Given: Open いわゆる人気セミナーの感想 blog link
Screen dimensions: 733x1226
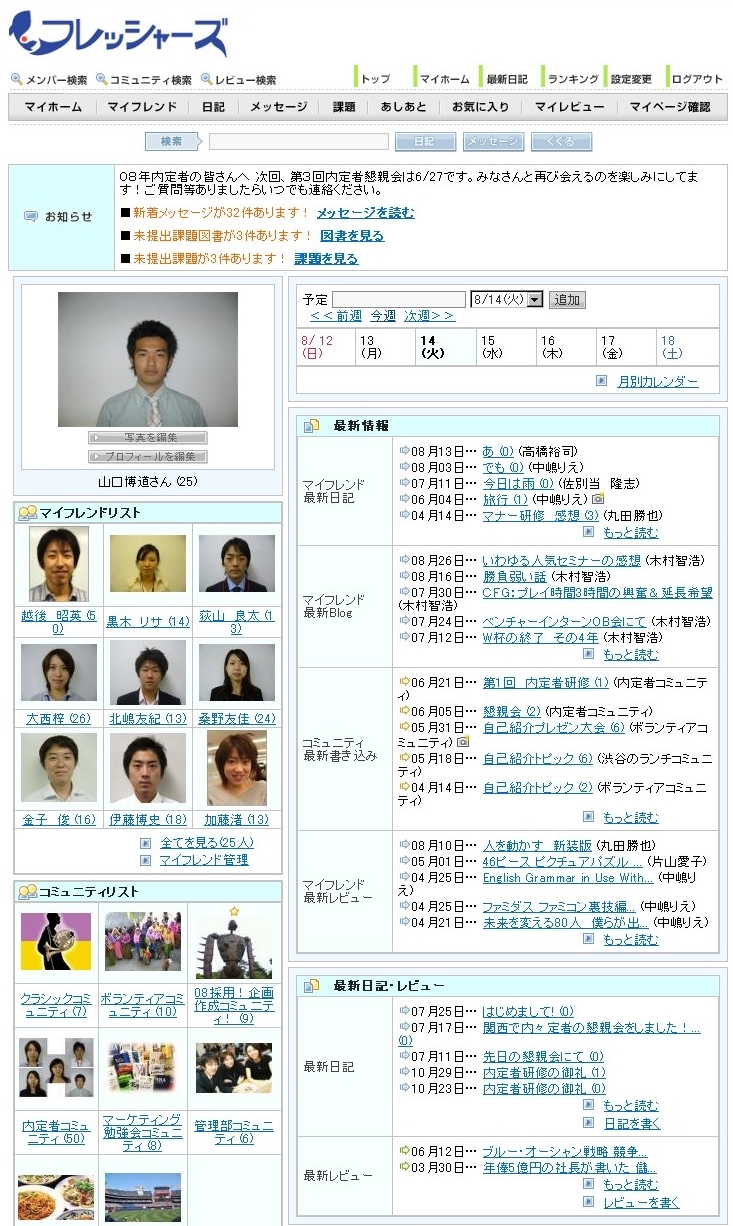Looking at the screenshot, I should 561,561.
